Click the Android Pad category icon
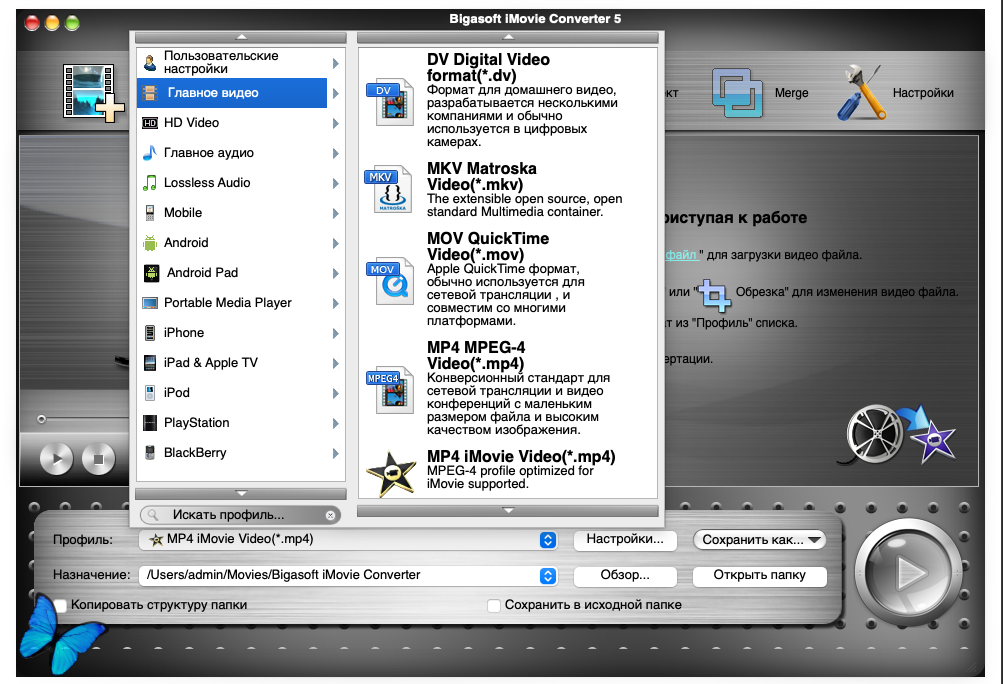The width and height of the screenshot is (1003, 684). click(151, 273)
